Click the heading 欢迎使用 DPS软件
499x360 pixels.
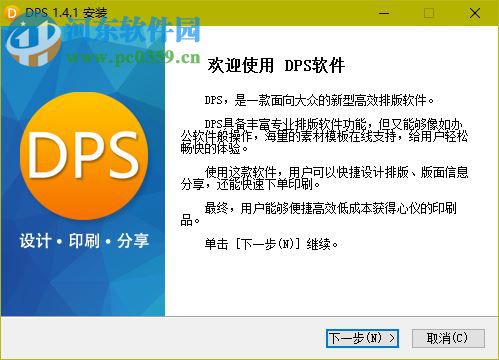point(276,65)
